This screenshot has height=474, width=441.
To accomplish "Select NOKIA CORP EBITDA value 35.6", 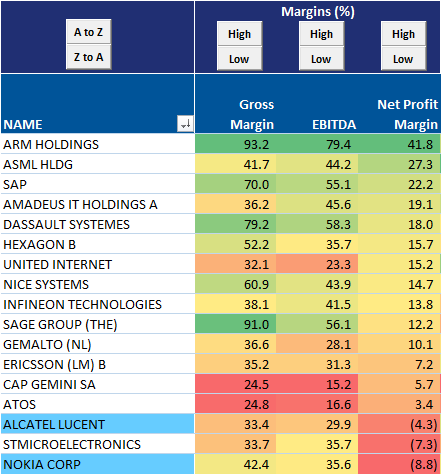I will coord(317,464).
